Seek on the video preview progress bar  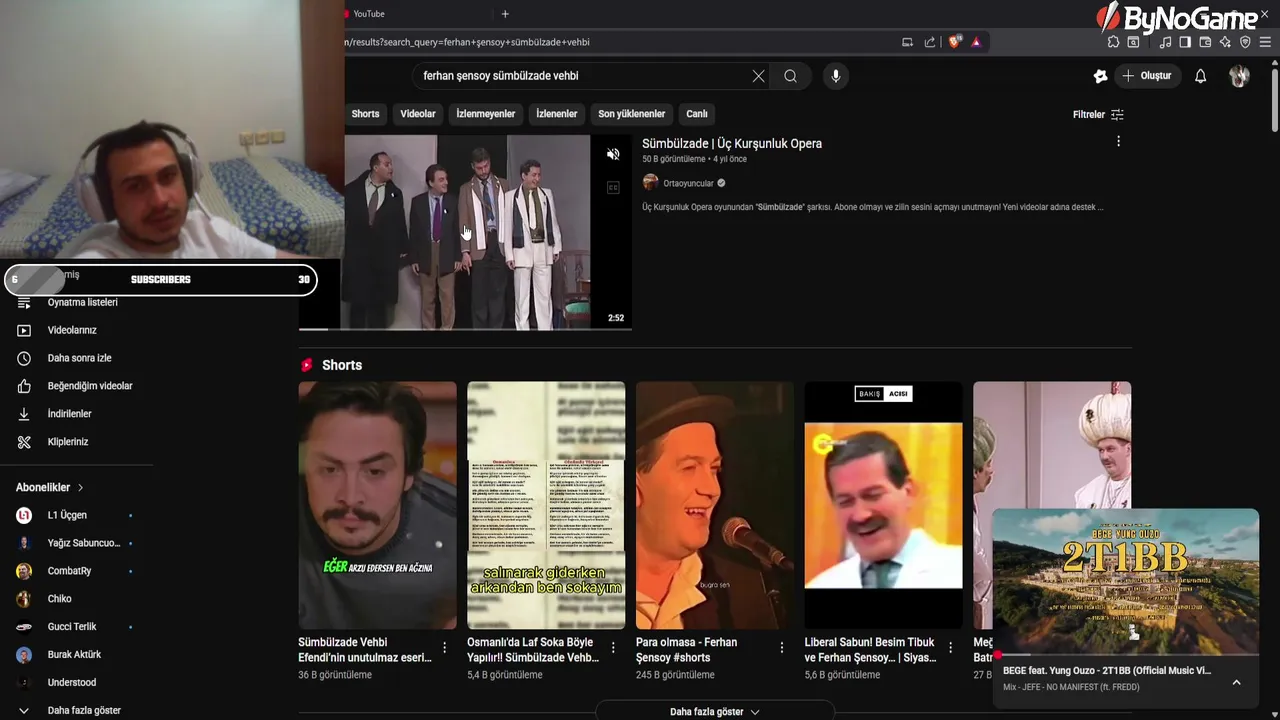pos(465,329)
